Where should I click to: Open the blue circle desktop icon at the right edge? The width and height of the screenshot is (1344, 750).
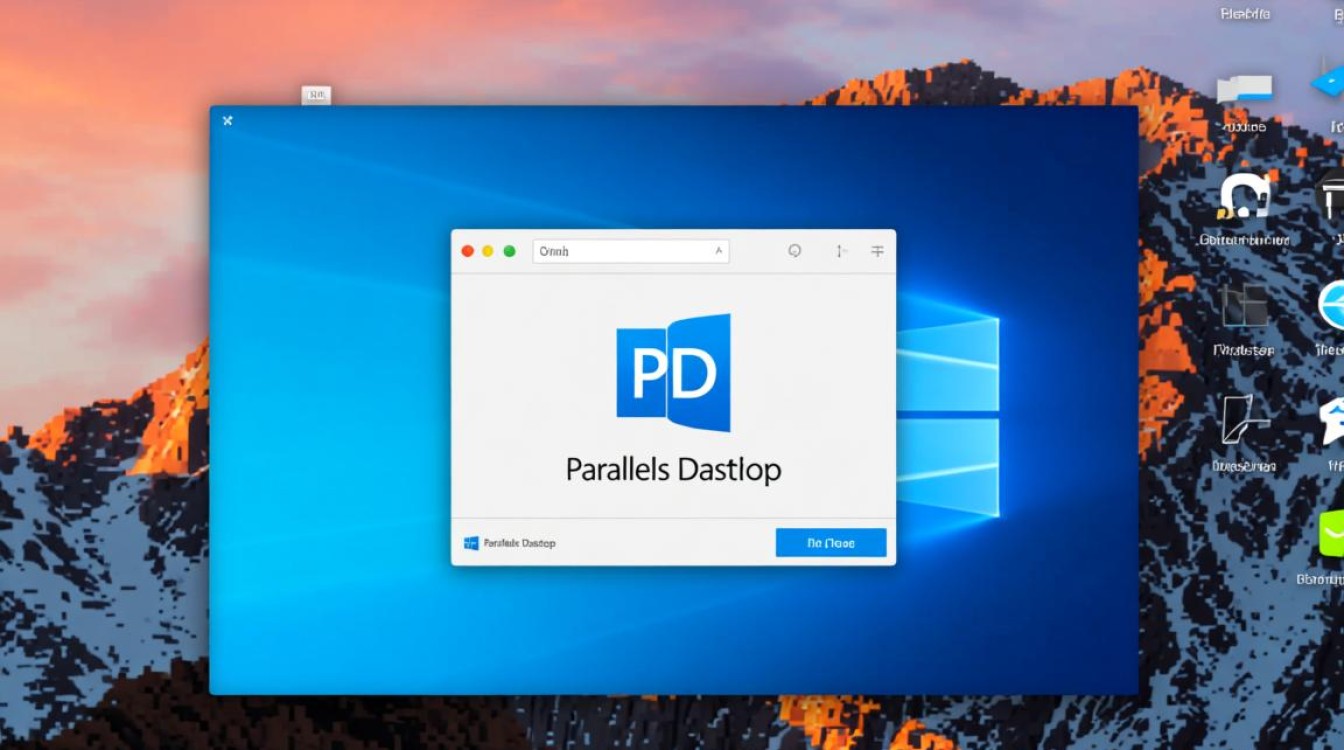tap(1331, 306)
